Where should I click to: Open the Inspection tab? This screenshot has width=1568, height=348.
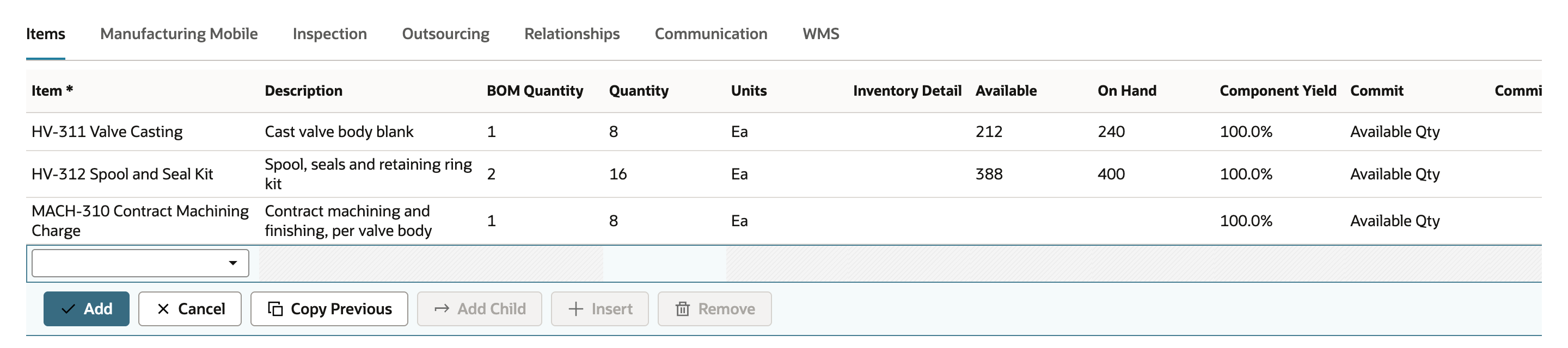coord(330,34)
